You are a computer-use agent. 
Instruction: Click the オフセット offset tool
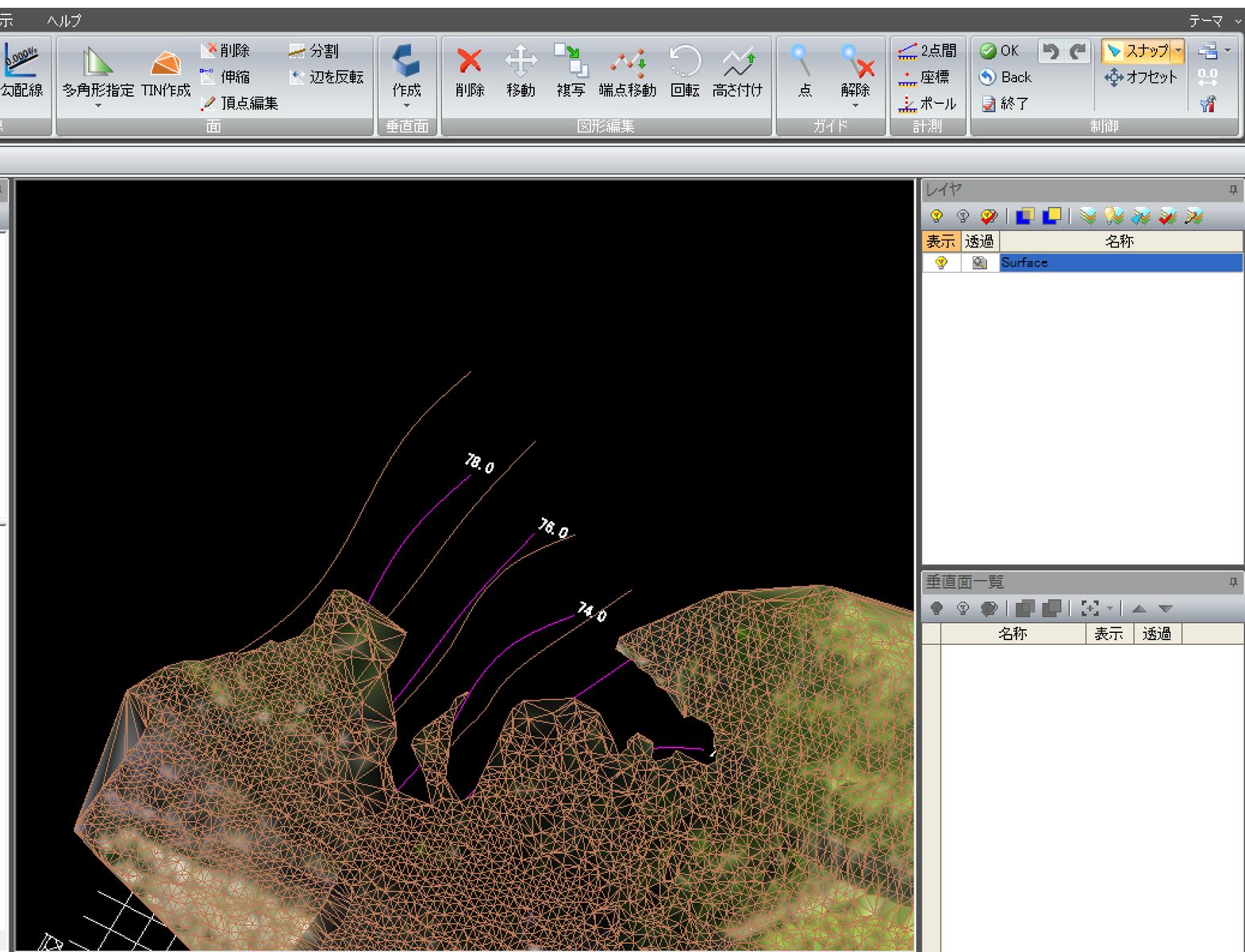(x=1140, y=77)
